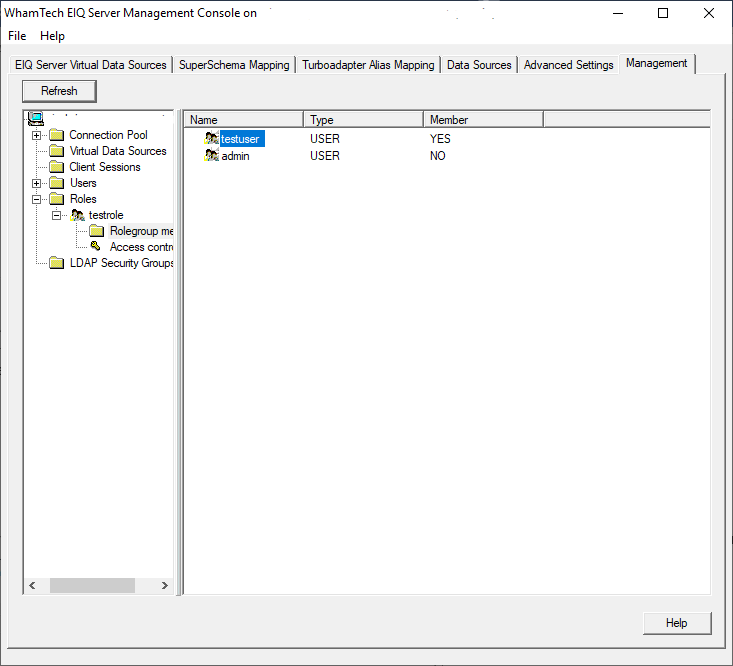This screenshot has height=666, width=733.
Task: Click the Access control key icon
Action: [96, 247]
